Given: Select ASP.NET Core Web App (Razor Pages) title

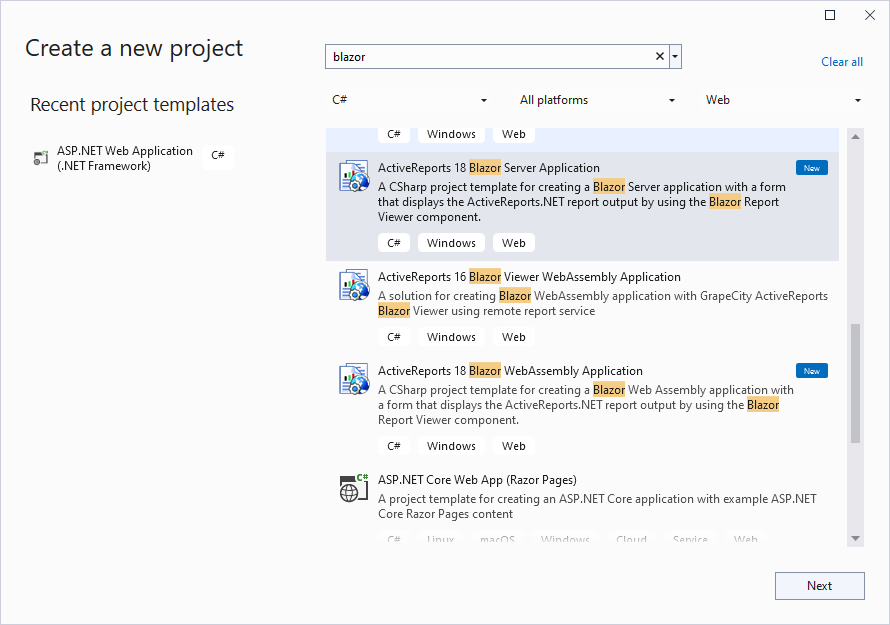Looking at the screenshot, I should click(477, 480).
